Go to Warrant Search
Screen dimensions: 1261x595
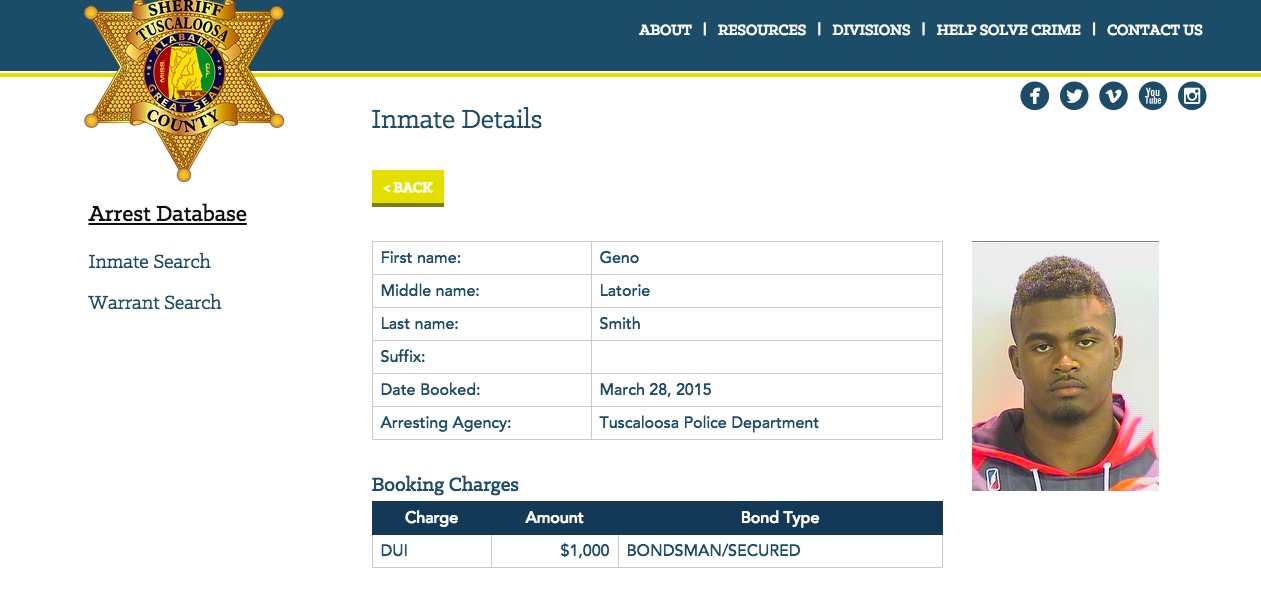coord(155,303)
